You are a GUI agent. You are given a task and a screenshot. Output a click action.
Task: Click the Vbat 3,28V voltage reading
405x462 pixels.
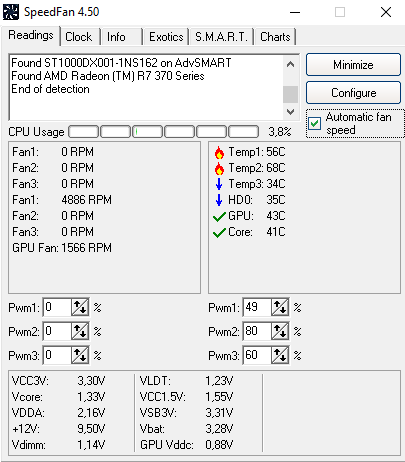[x=186, y=429]
